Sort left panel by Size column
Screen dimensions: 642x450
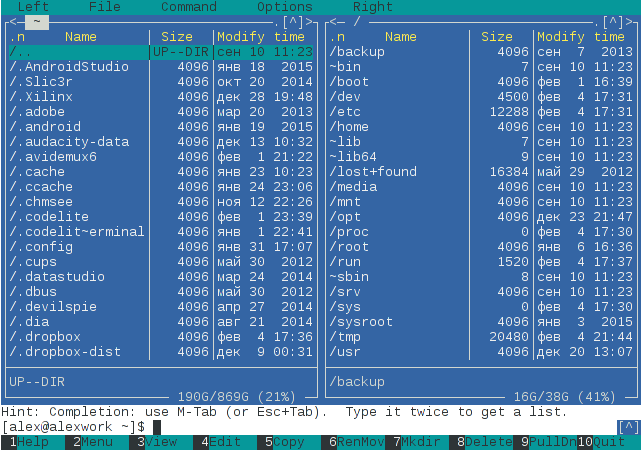tap(177, 37)
